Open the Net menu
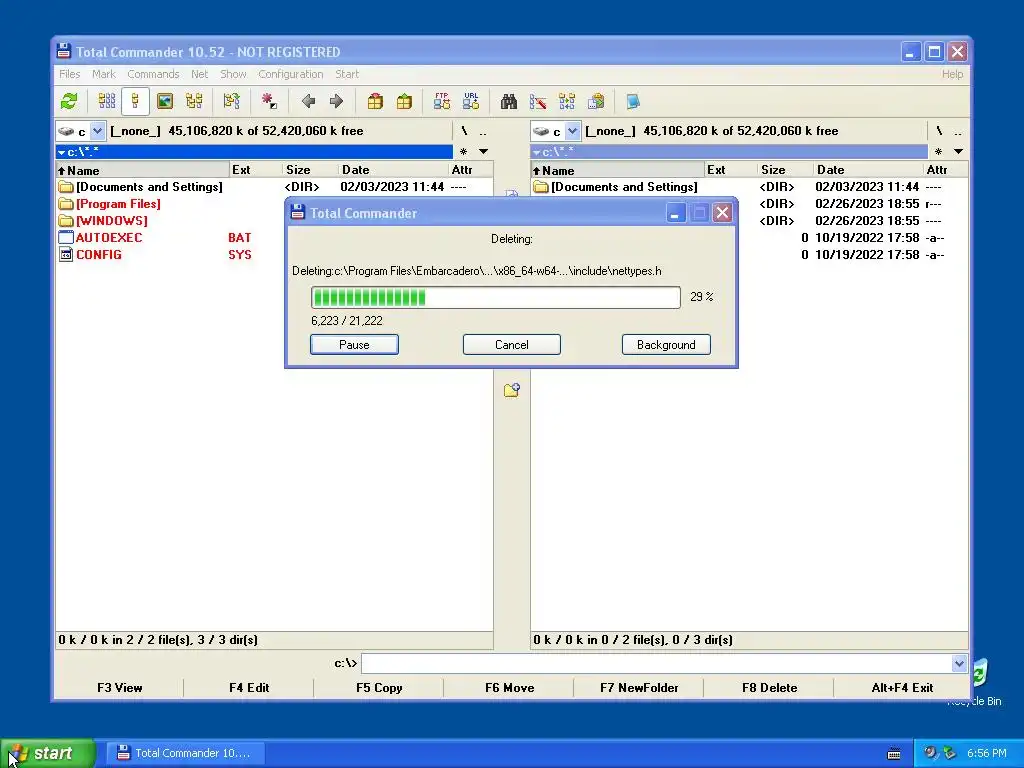 coord(199,74)
